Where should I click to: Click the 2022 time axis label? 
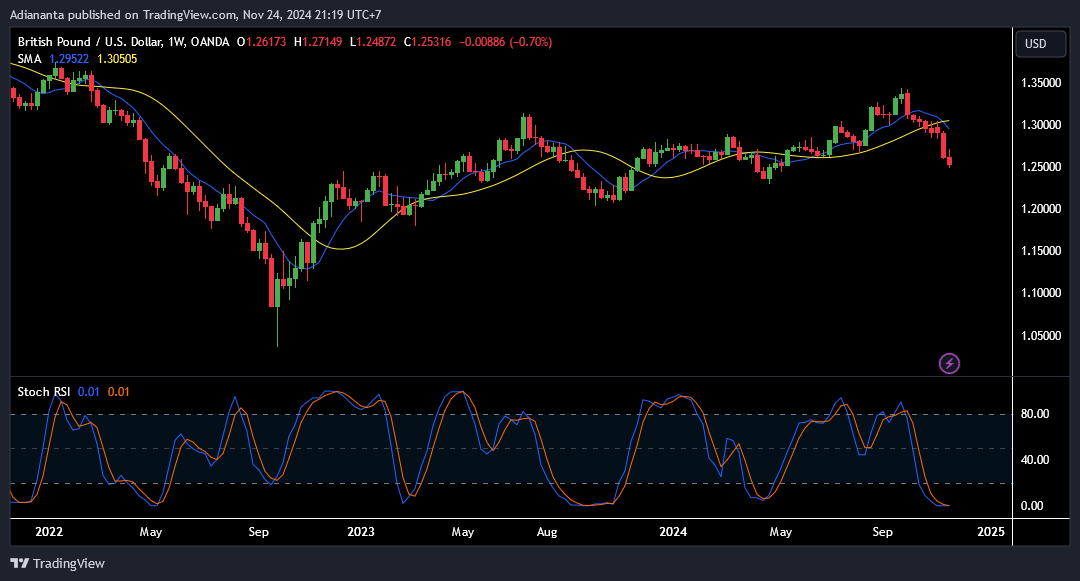pos(49,531)
